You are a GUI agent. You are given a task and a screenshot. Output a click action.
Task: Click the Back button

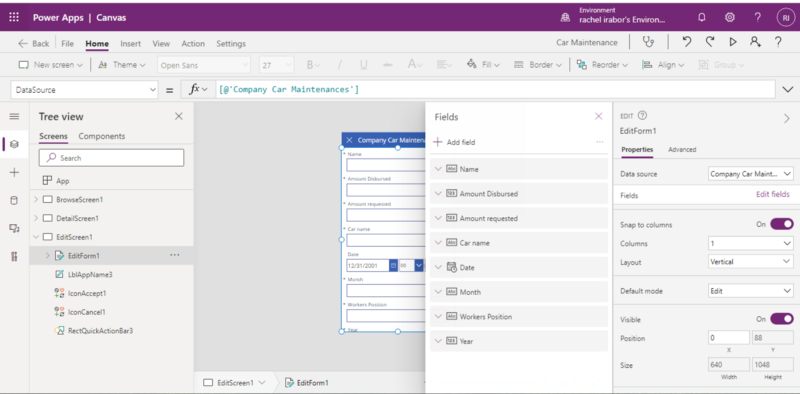click(34, 43)
